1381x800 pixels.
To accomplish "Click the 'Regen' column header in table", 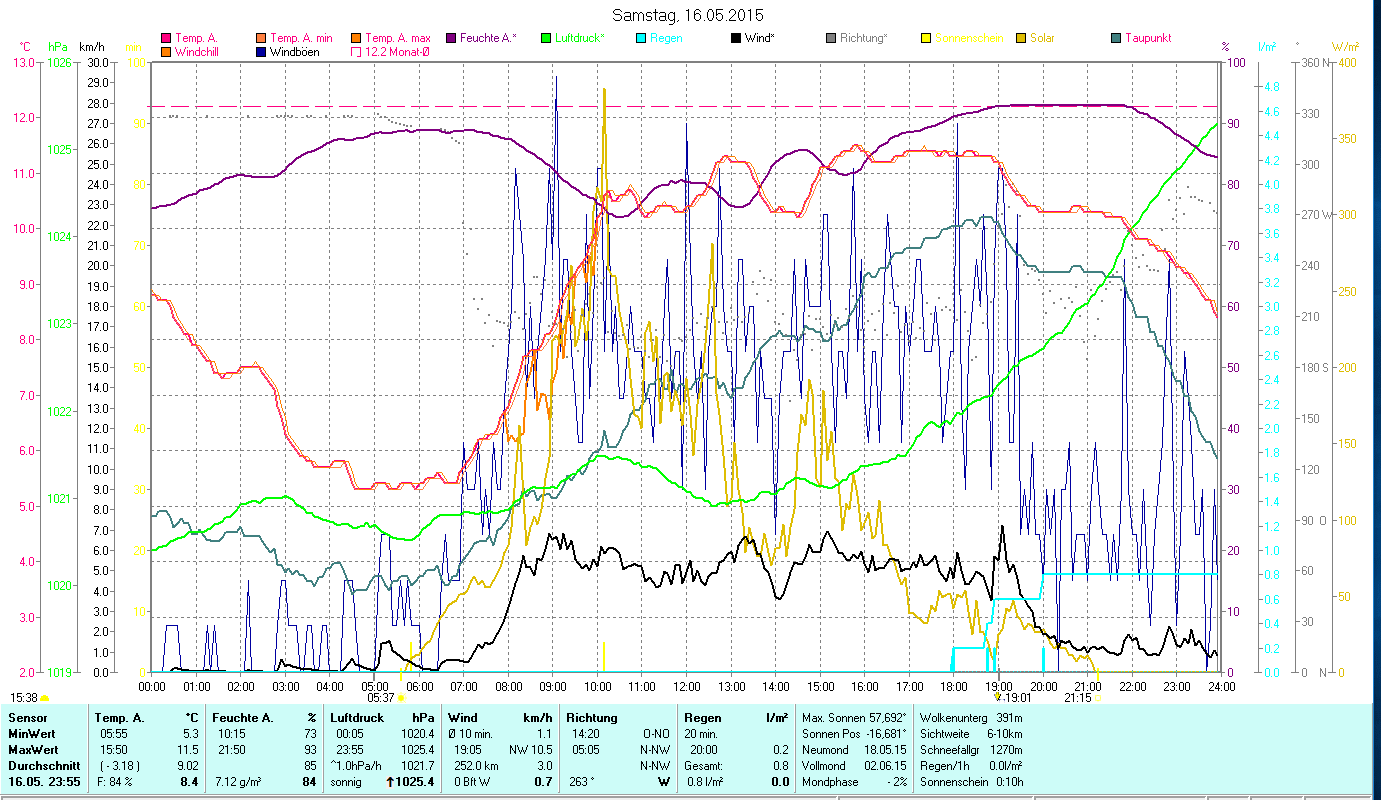I will click(x=701, y=718).
